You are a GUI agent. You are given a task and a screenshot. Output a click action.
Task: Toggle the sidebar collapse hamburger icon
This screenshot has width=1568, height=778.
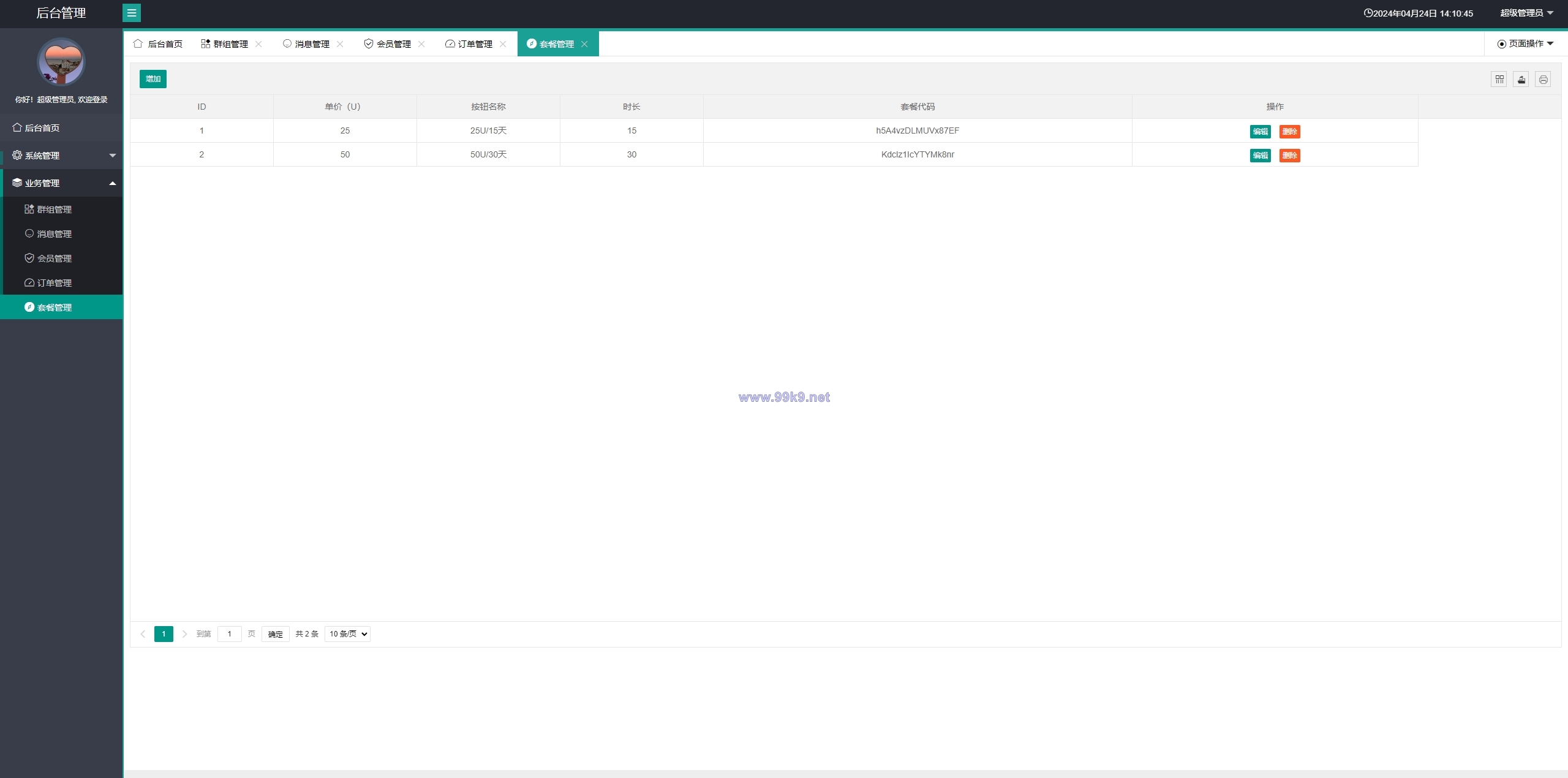pos(132,13)
